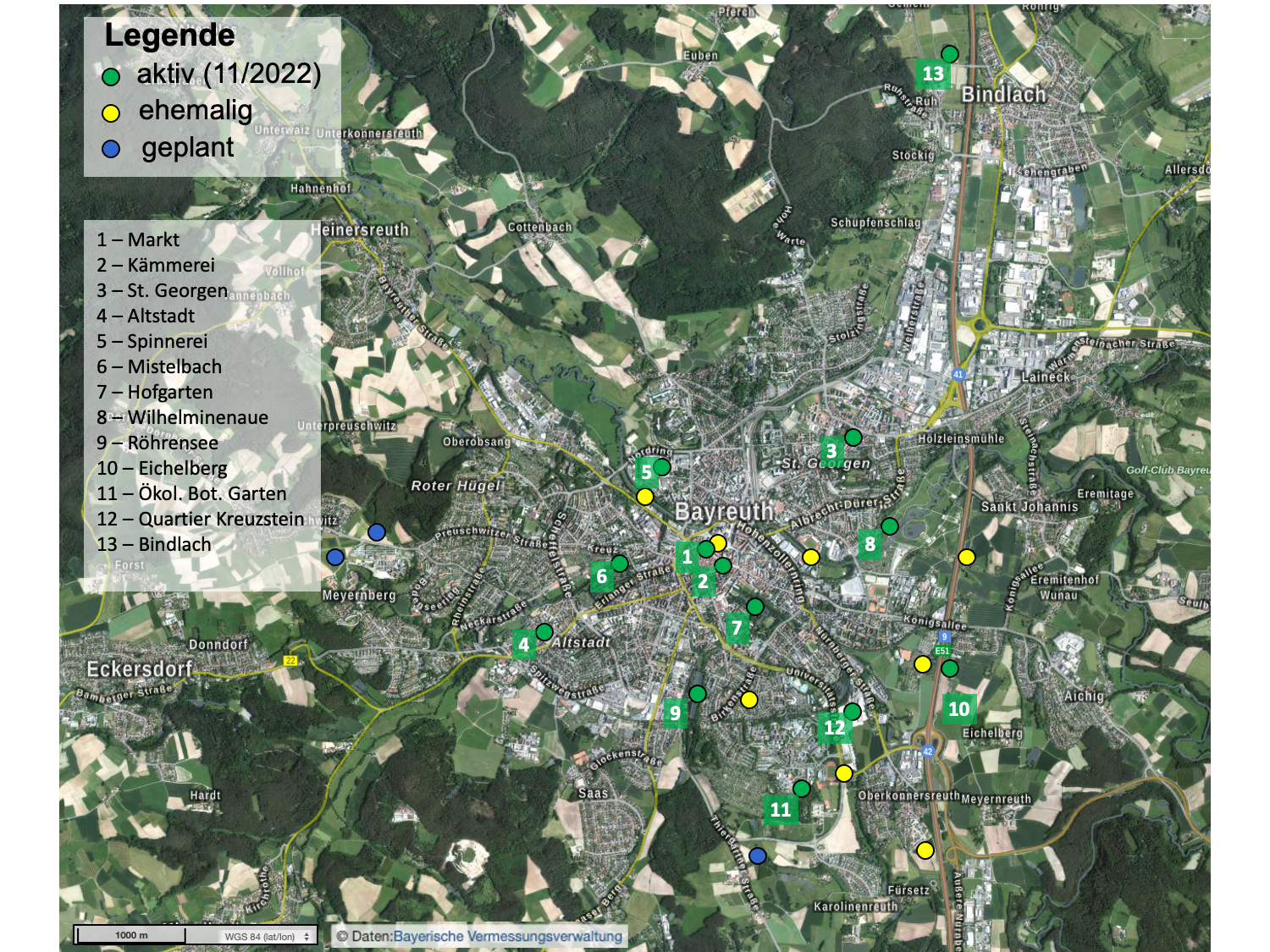Click list entry '9 – Röhrensee'
1270x952 pixels.
157,443
